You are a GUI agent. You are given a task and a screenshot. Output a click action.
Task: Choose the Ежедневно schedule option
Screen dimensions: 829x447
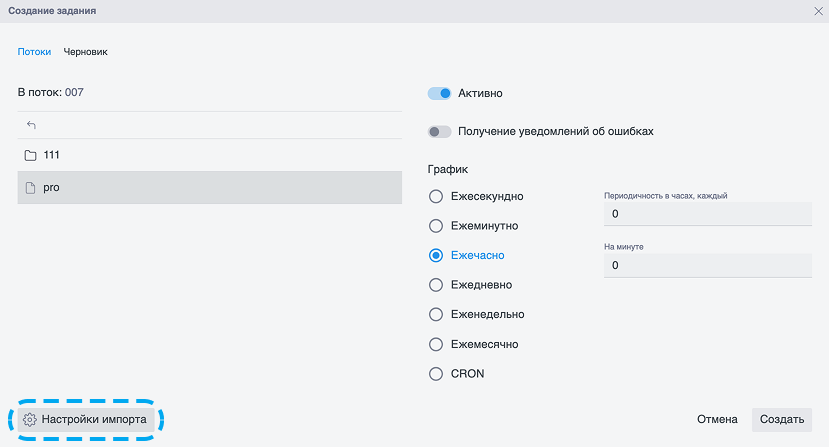[436, 285]
